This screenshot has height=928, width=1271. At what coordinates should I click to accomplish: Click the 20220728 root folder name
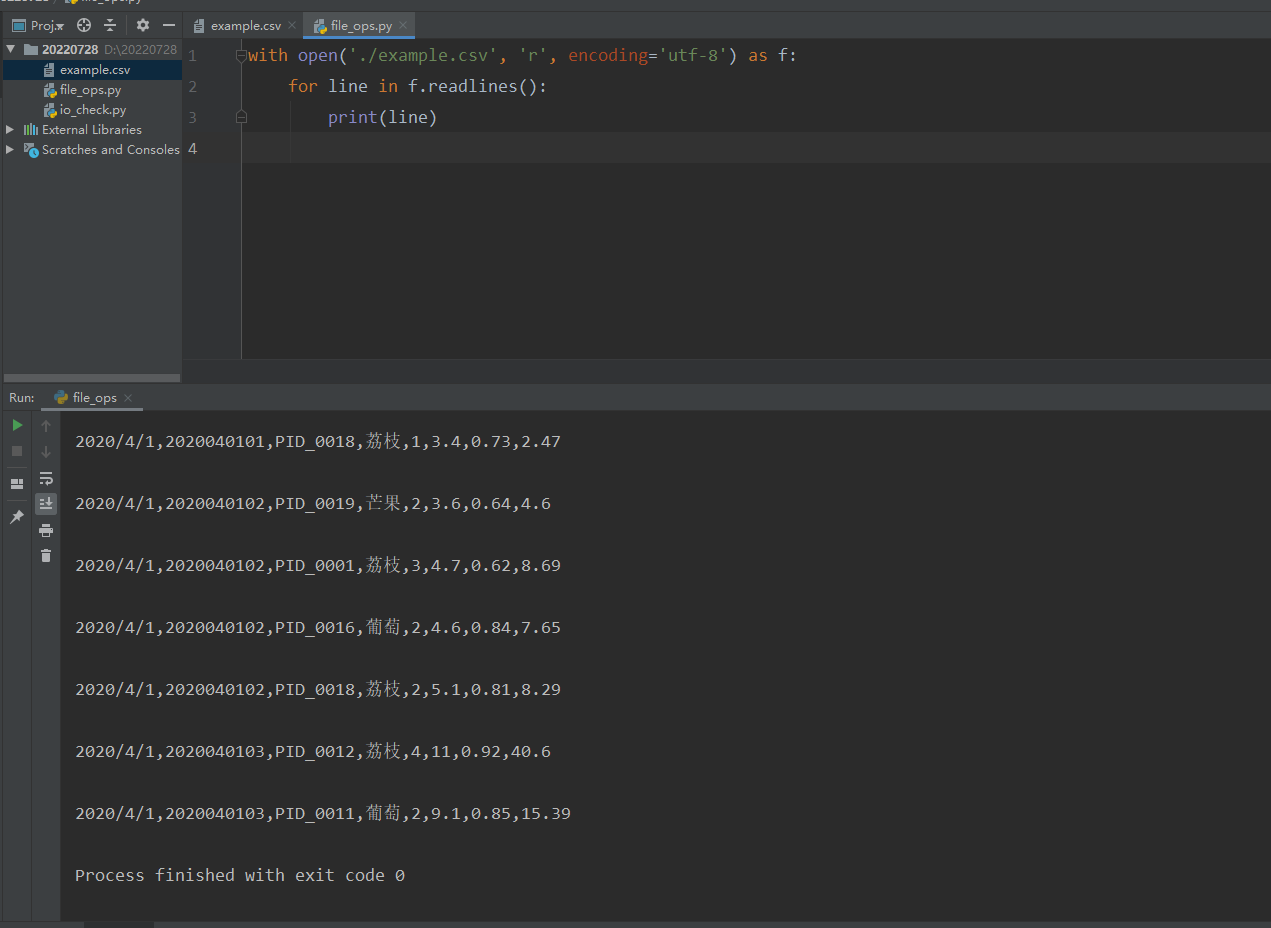tap(70, 49)
